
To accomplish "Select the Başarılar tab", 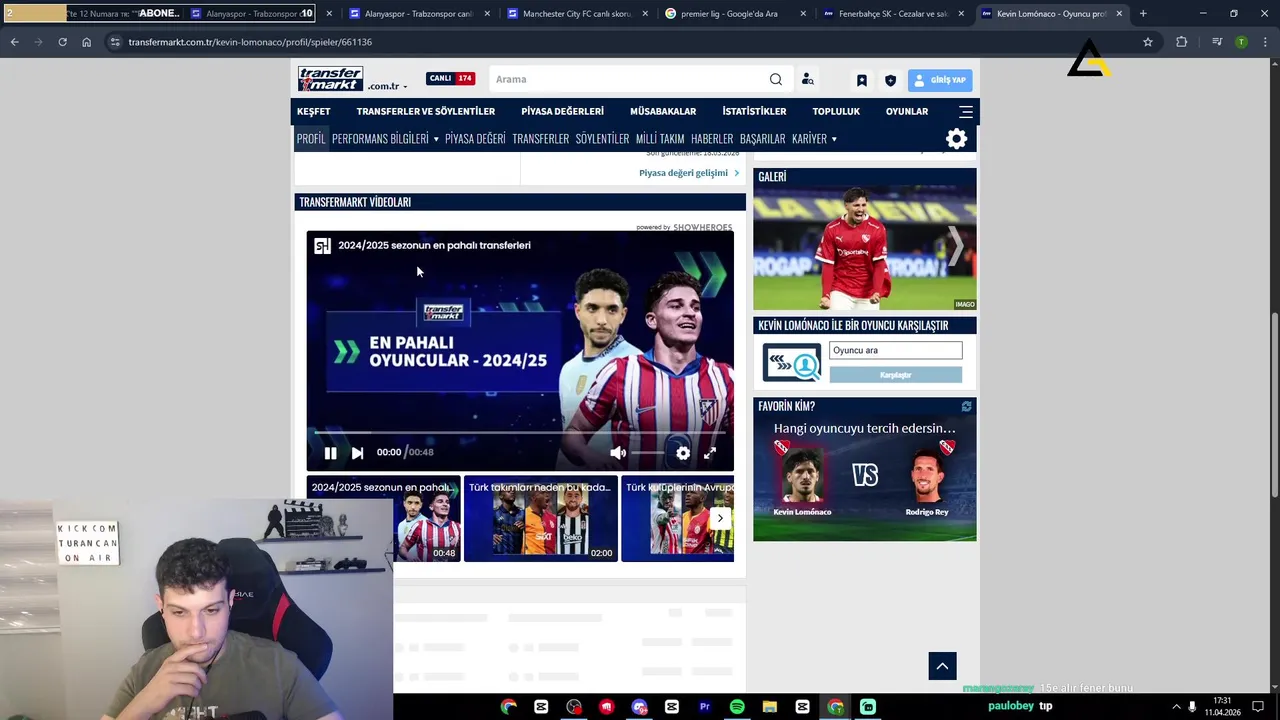I will coord(762,139).
